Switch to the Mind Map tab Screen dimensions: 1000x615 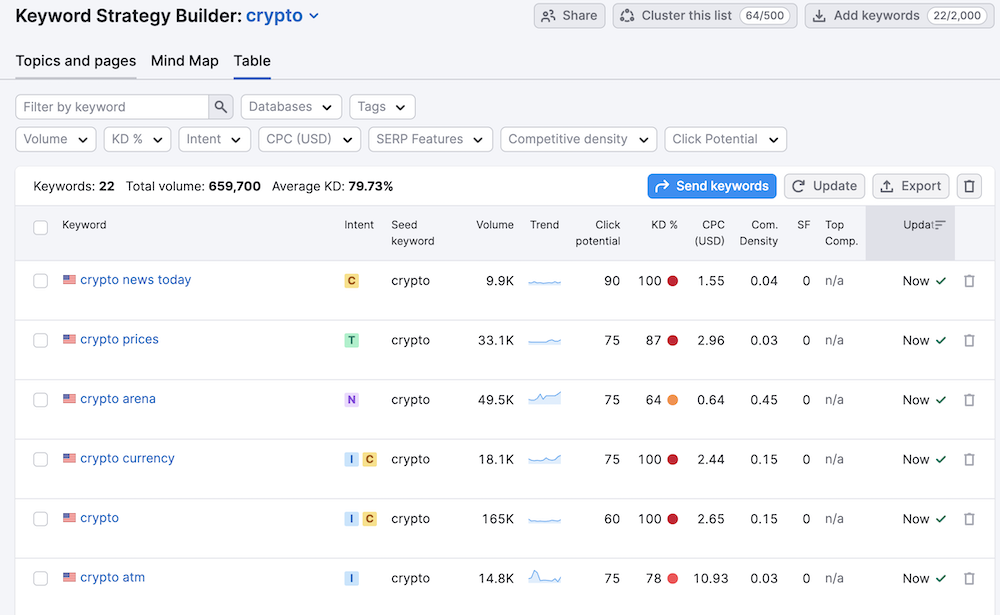click(184, 61)
